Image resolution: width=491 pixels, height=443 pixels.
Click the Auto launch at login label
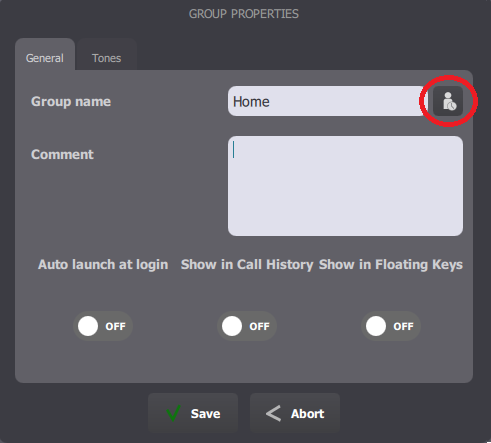(103, 265)
